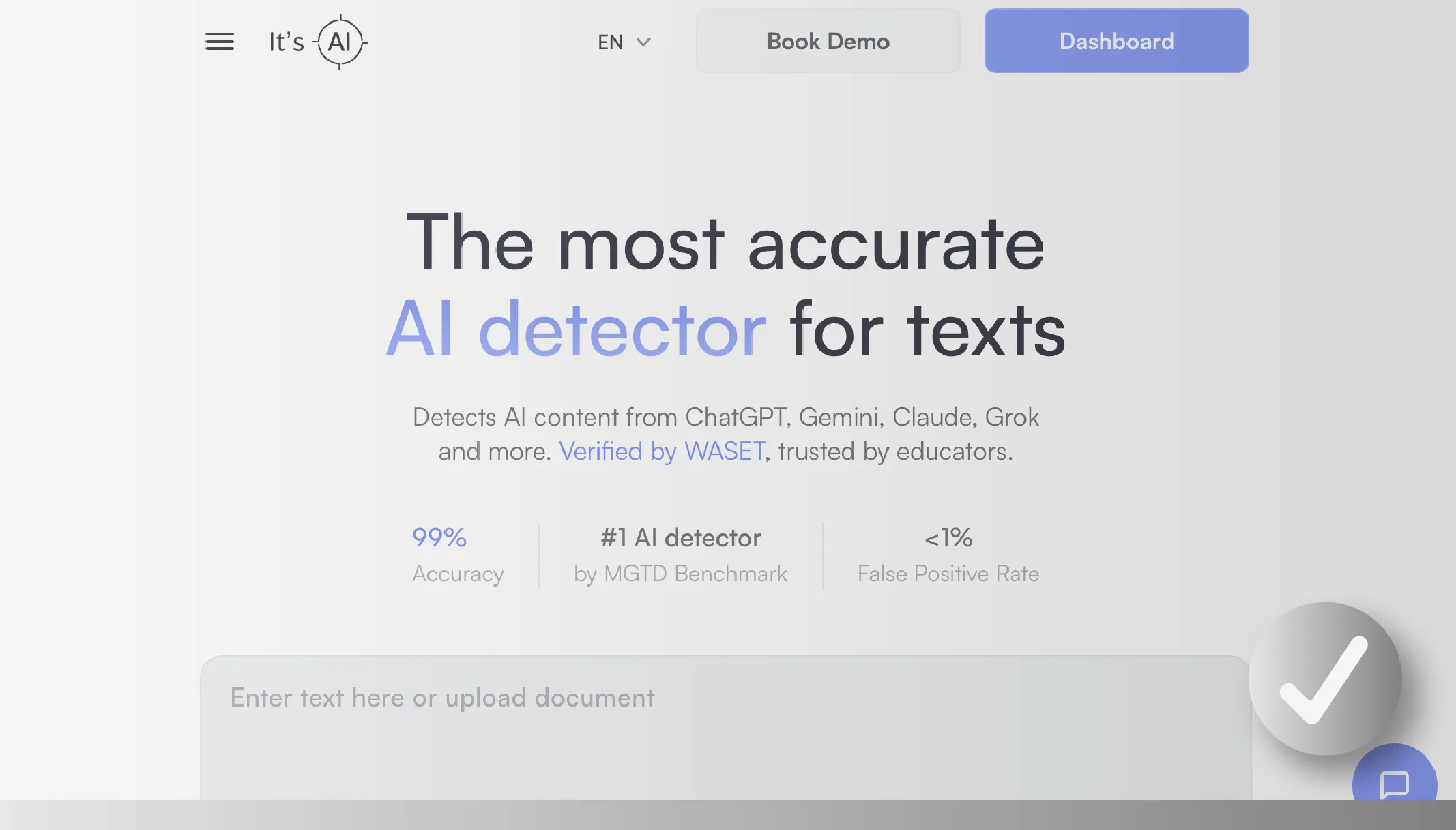Click the #1 AI detector text
Image resolution: width=1456 pixels, height=830 pixels.
coord(680,538)
